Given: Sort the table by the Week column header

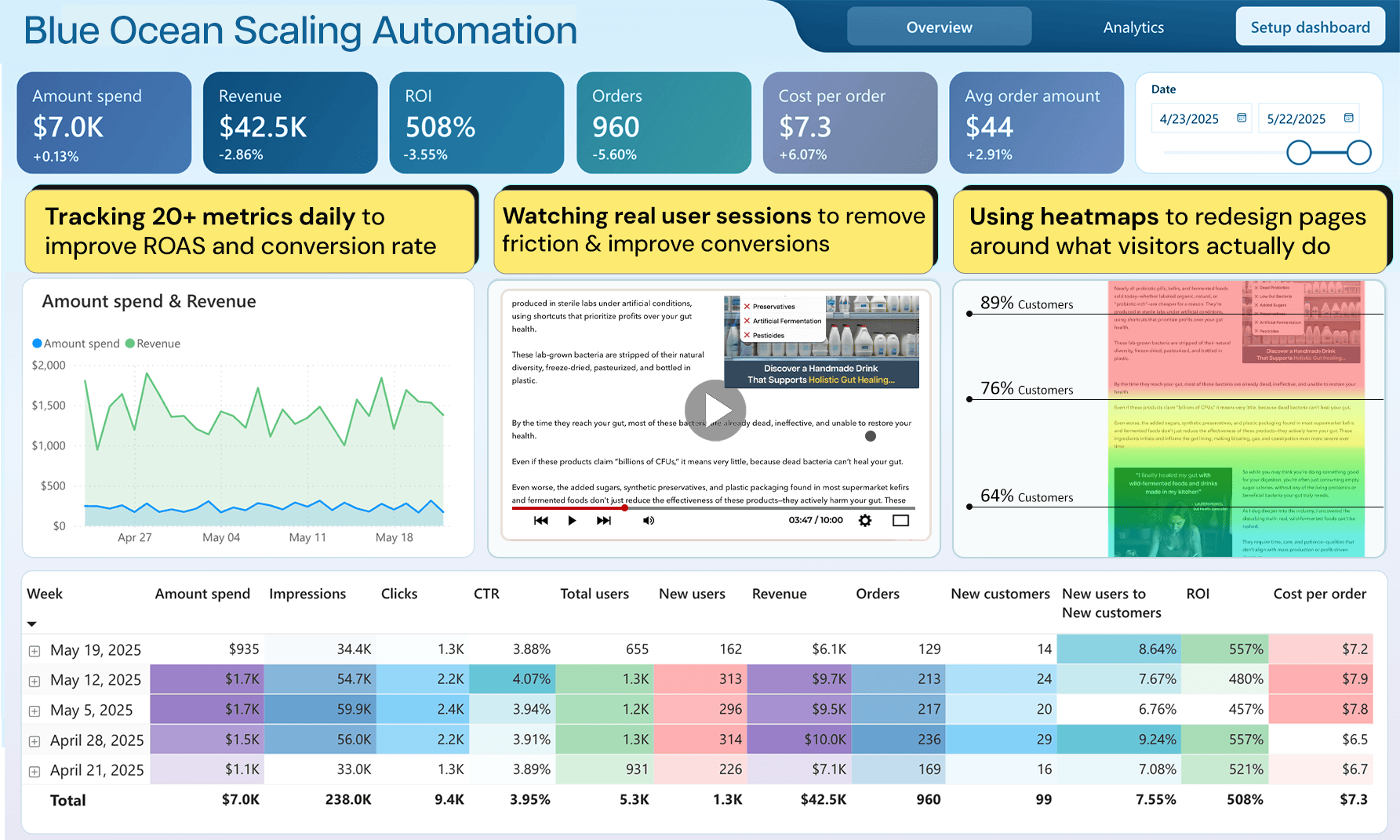Looking at the screenshot, I should pos(45,594).
